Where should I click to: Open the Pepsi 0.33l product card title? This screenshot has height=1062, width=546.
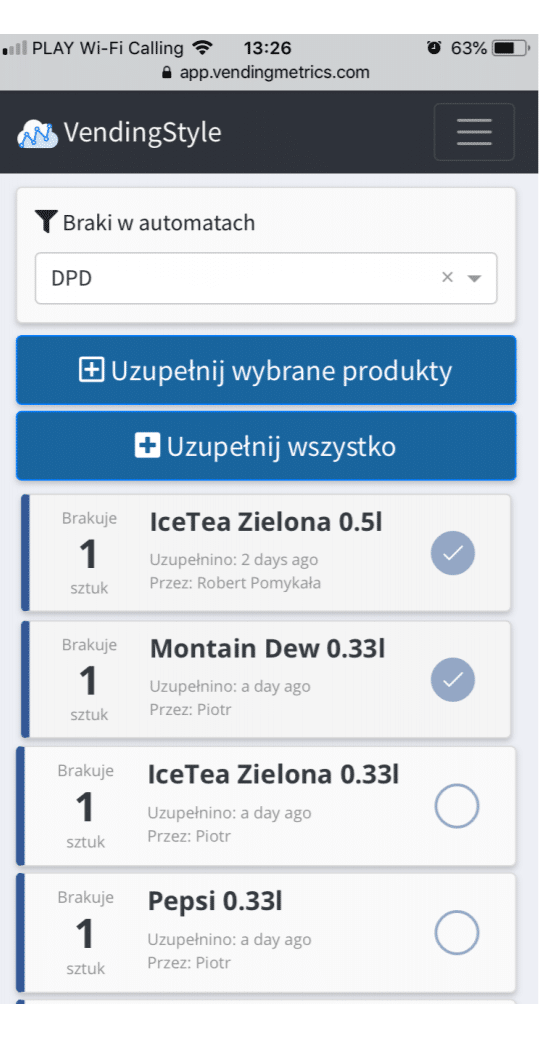click(x=215, y=901)
